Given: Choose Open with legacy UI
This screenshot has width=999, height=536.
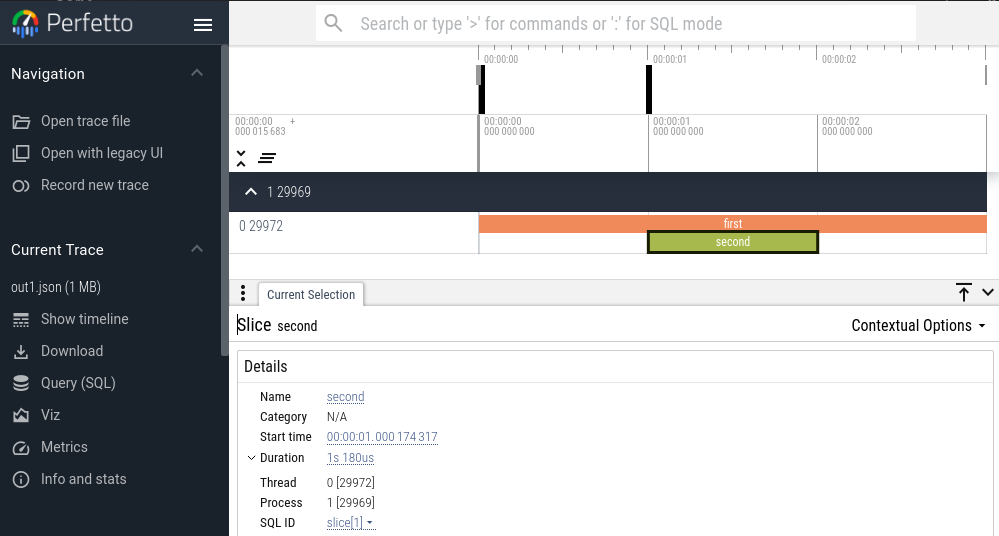Looking at the screenshot, I should point(102,153).
